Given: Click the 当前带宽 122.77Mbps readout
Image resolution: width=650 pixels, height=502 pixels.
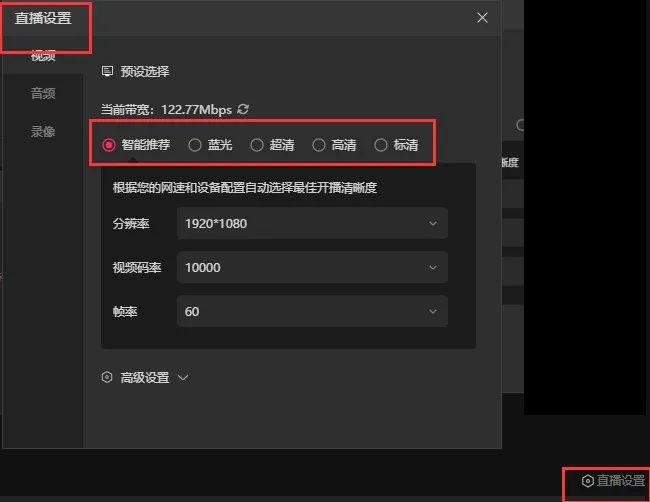Looking at the screenshot, I should click(166, 108).
